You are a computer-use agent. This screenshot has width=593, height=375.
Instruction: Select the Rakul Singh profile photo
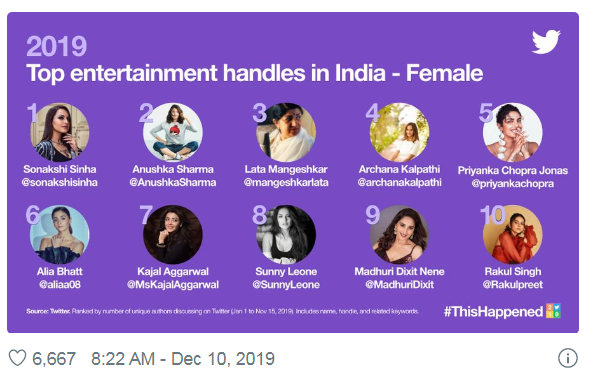[513, 234]
